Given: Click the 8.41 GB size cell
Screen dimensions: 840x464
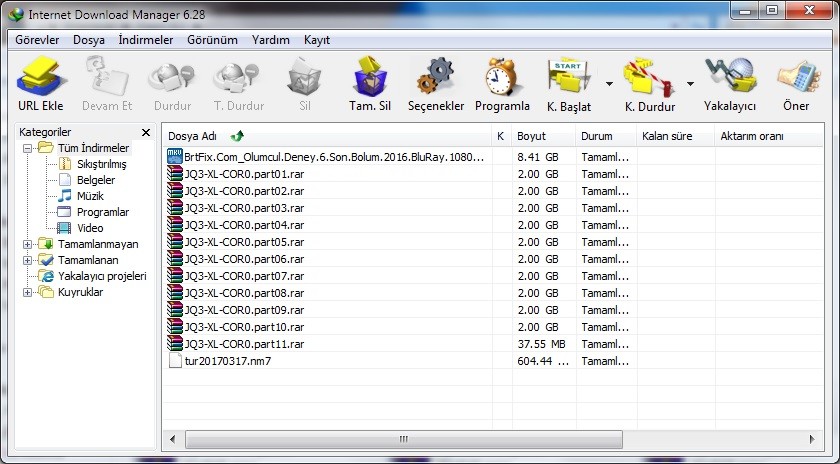Looking at the screenshot, I should coord(538,157).
